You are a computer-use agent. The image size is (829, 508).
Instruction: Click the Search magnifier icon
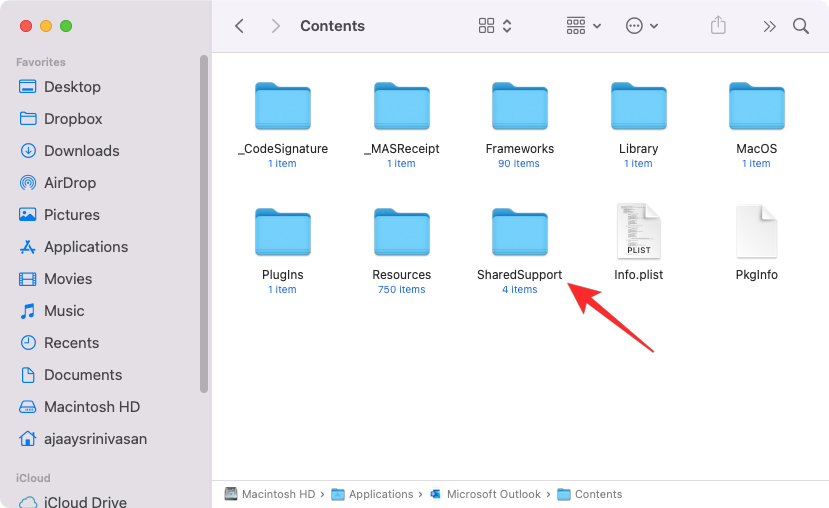pos(801,26)
